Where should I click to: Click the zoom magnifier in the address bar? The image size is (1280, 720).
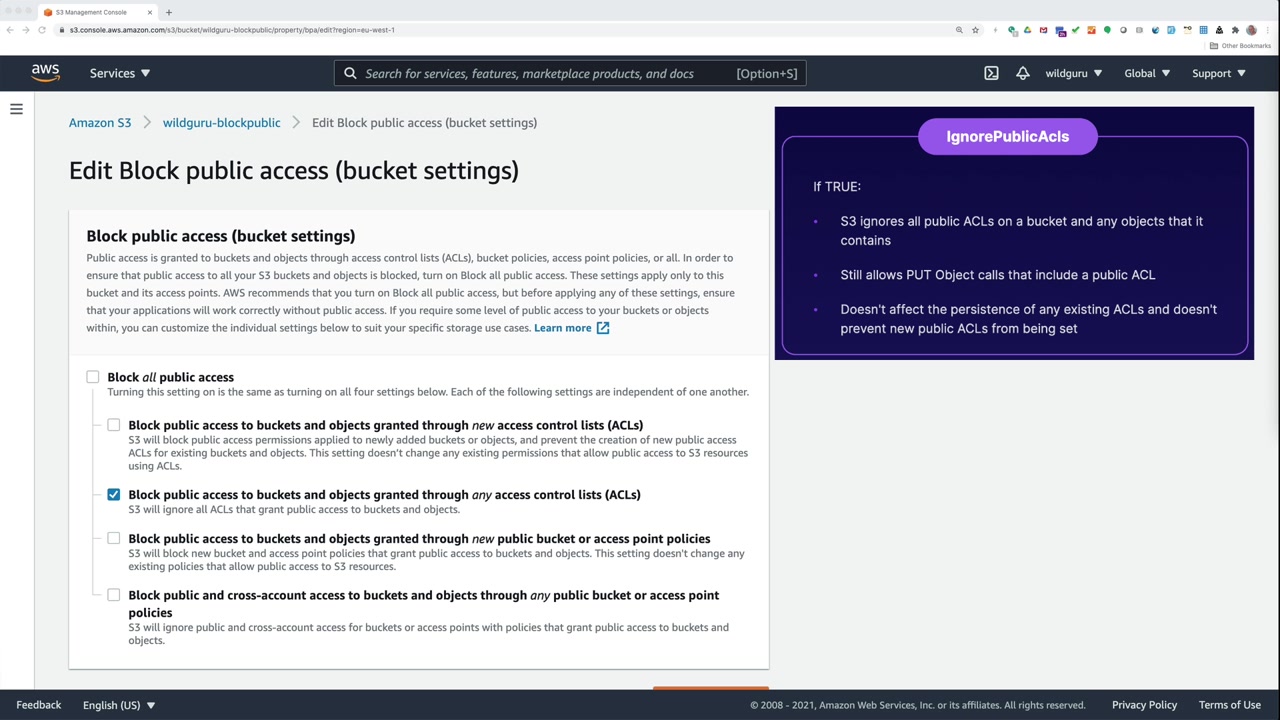(959, 30)
